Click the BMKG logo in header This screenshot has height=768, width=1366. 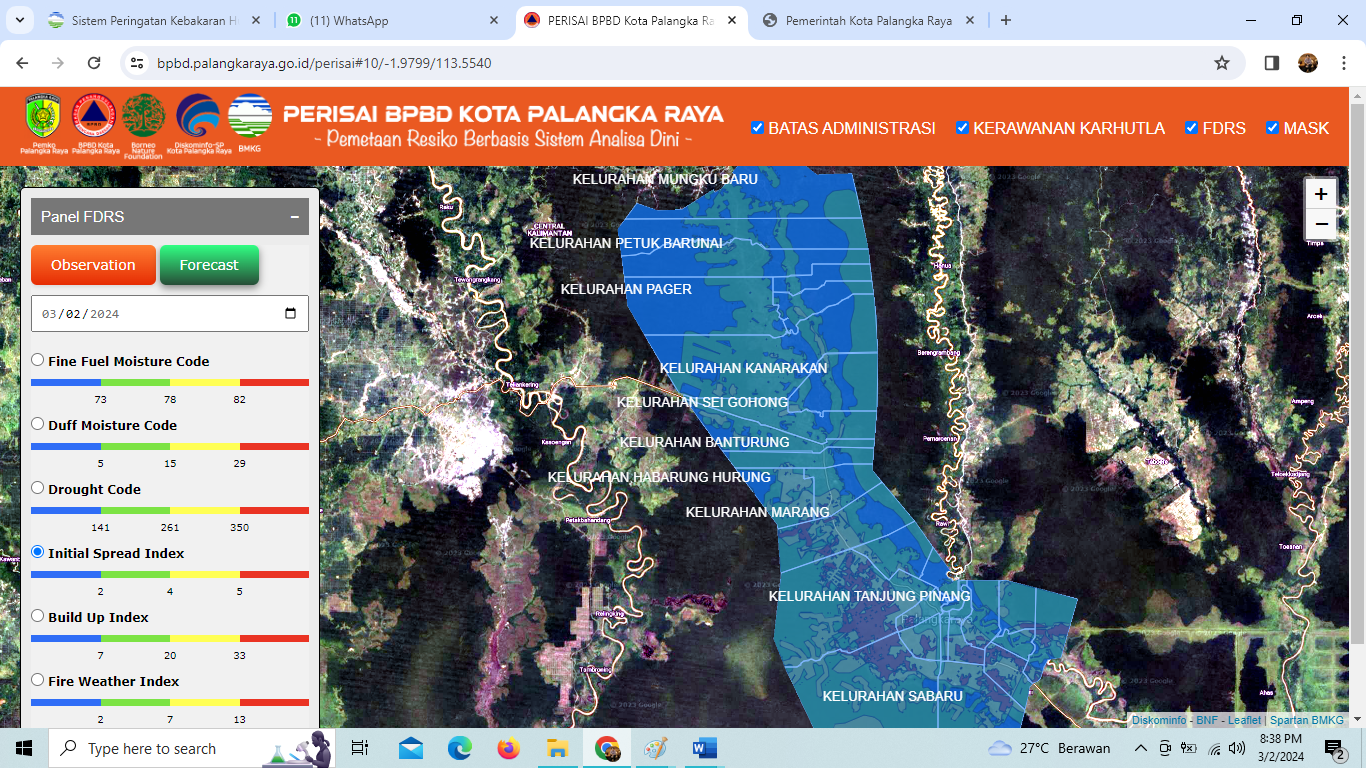250,121
